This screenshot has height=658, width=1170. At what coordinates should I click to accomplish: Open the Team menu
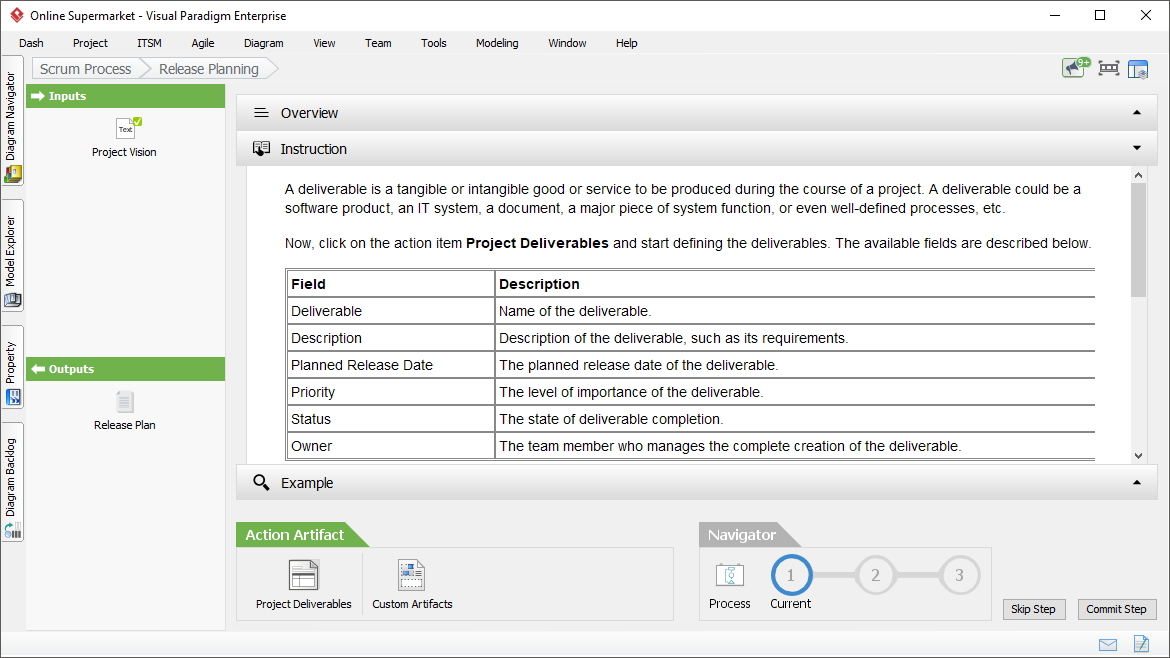(378, 43)
